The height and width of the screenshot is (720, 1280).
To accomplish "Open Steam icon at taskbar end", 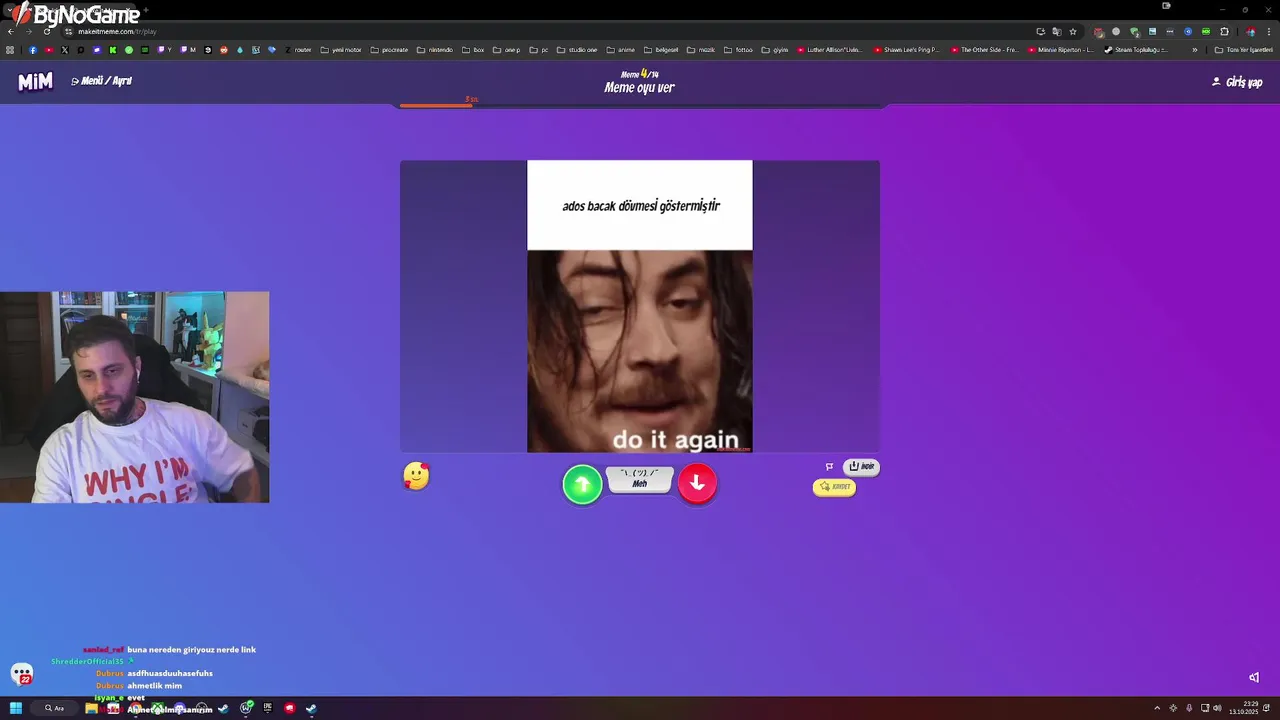I will tap(311, 708).
